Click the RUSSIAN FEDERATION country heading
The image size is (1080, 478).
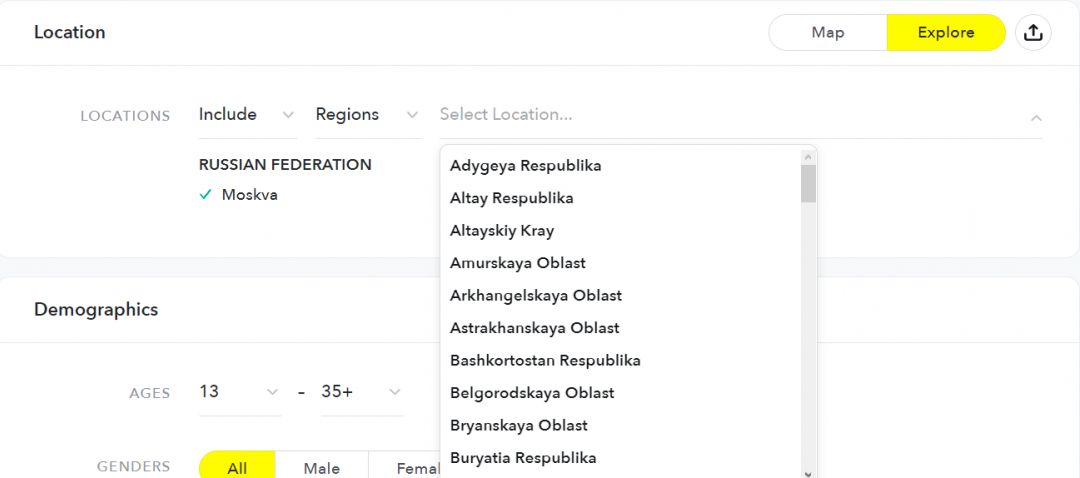coord(285,165)
